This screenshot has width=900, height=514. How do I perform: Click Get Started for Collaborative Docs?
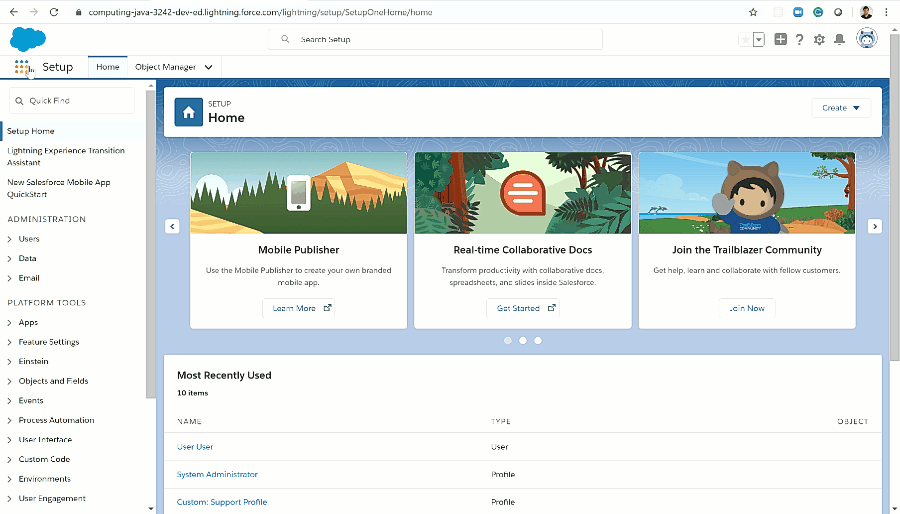(522, 308)
